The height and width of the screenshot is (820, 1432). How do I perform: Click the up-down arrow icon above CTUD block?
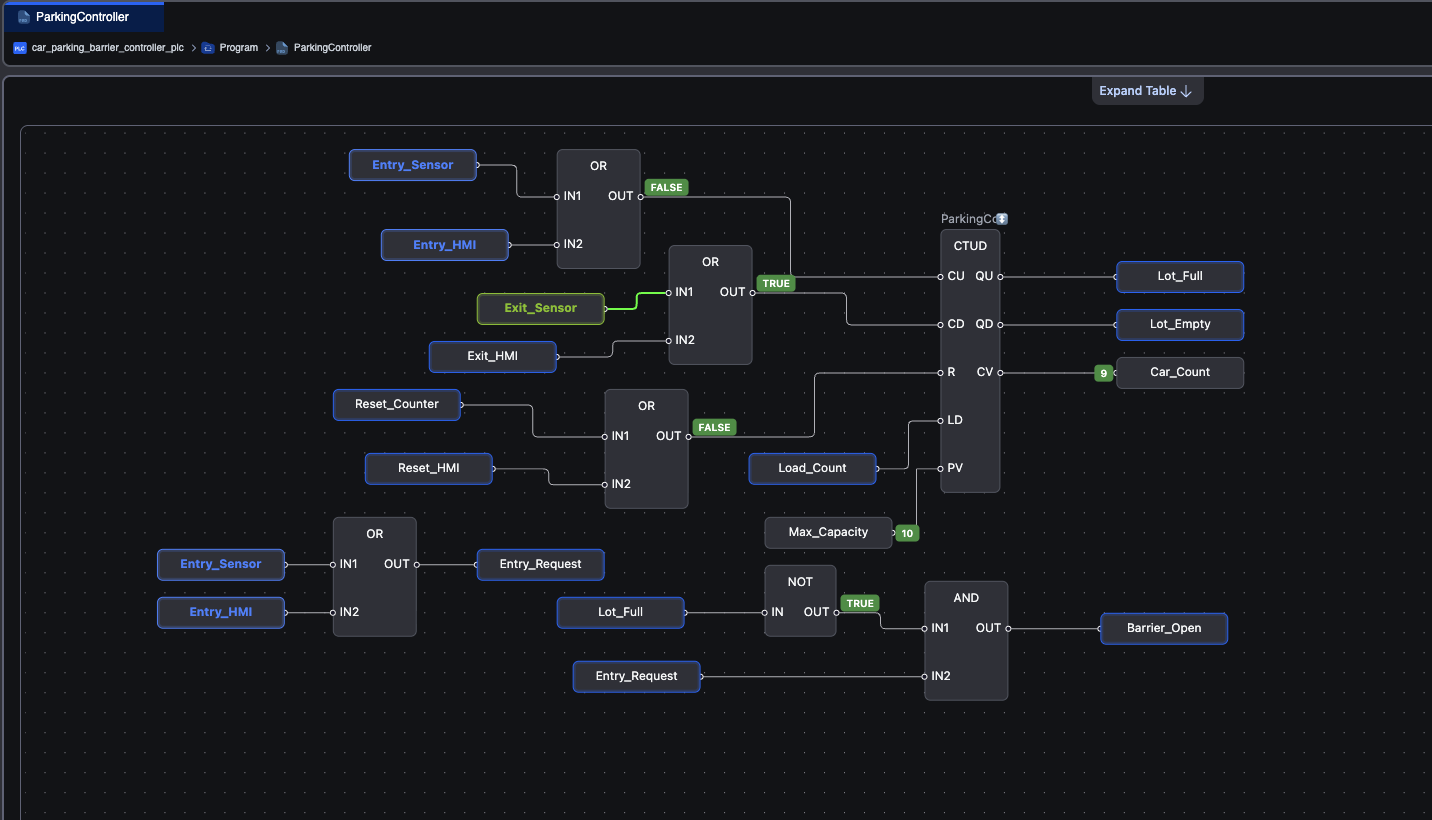(x=1002, y=219)
